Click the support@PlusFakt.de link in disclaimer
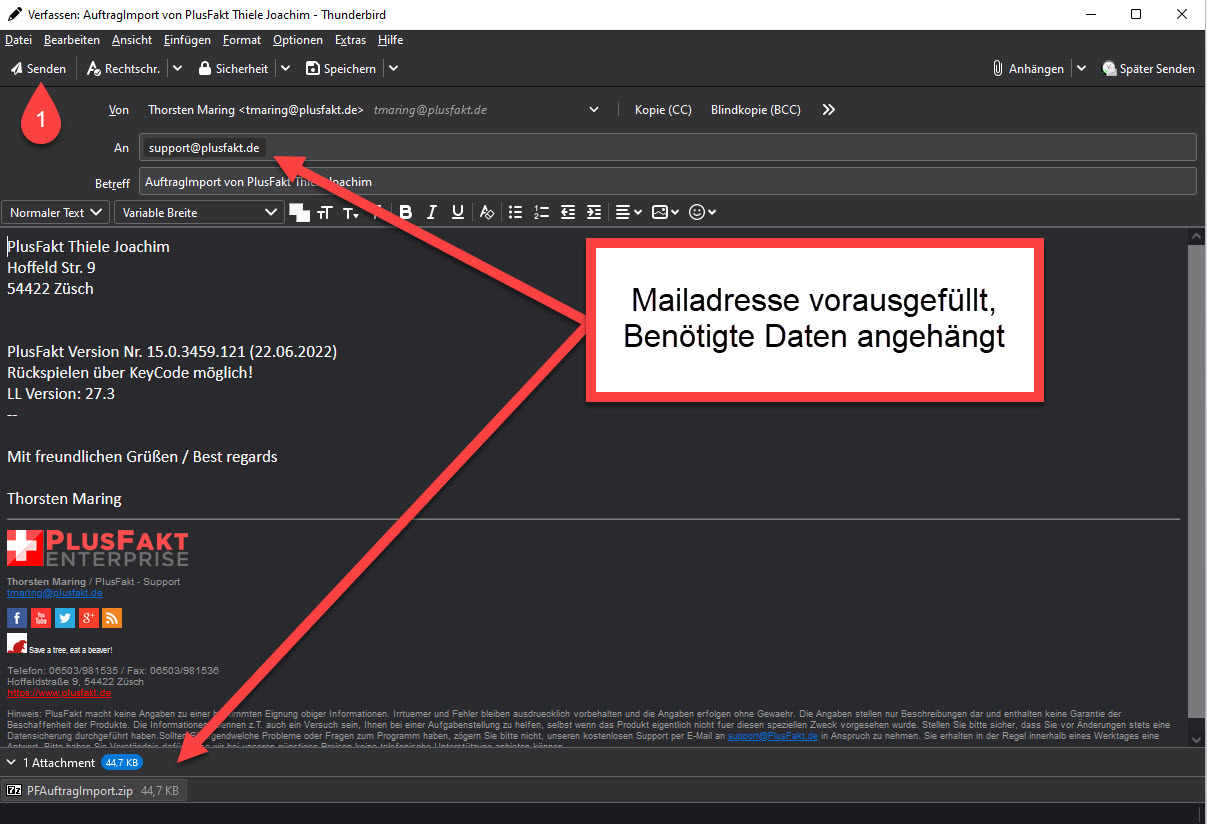This screenshot has height=824, width=1207. (772, 735)
